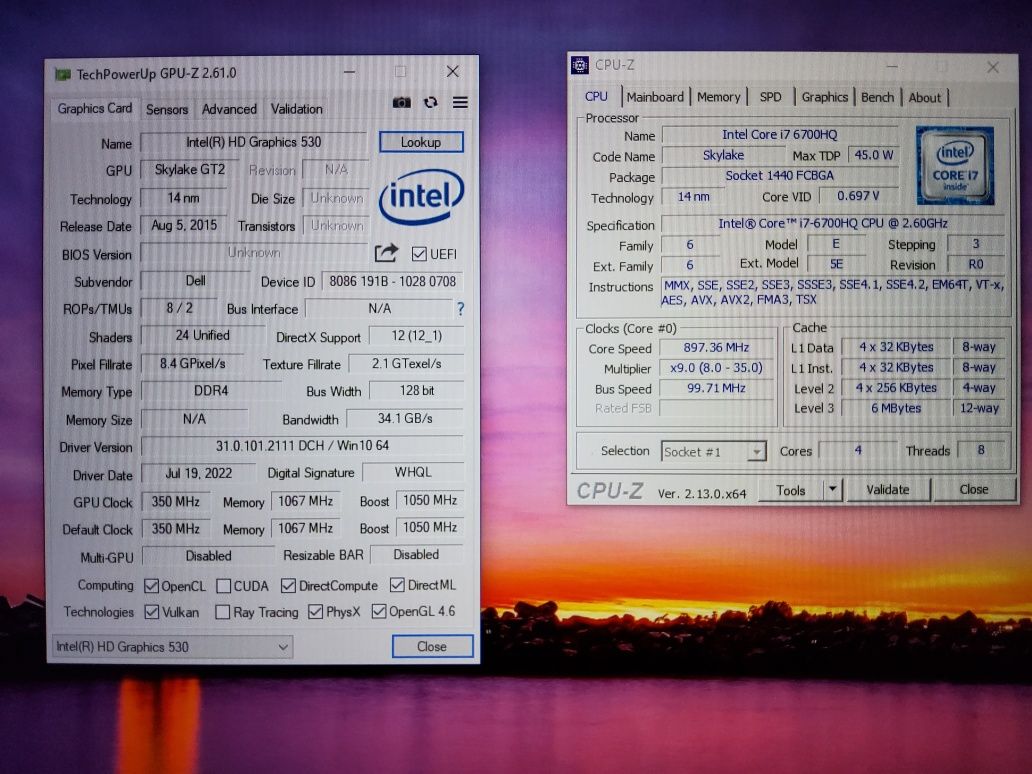Screen dimensions: 1032x774
Task: Click the Device ID field value
Action: pyautogui.click(x=392, y=282)
